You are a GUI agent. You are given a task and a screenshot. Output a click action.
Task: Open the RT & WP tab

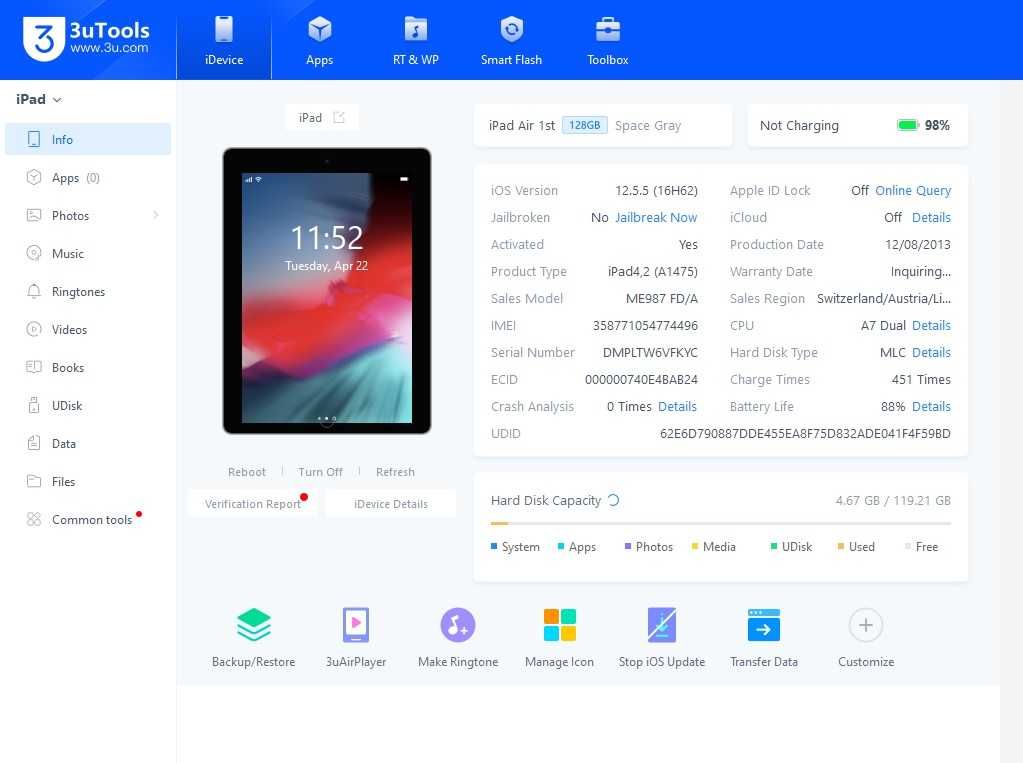tap(416, 40)
